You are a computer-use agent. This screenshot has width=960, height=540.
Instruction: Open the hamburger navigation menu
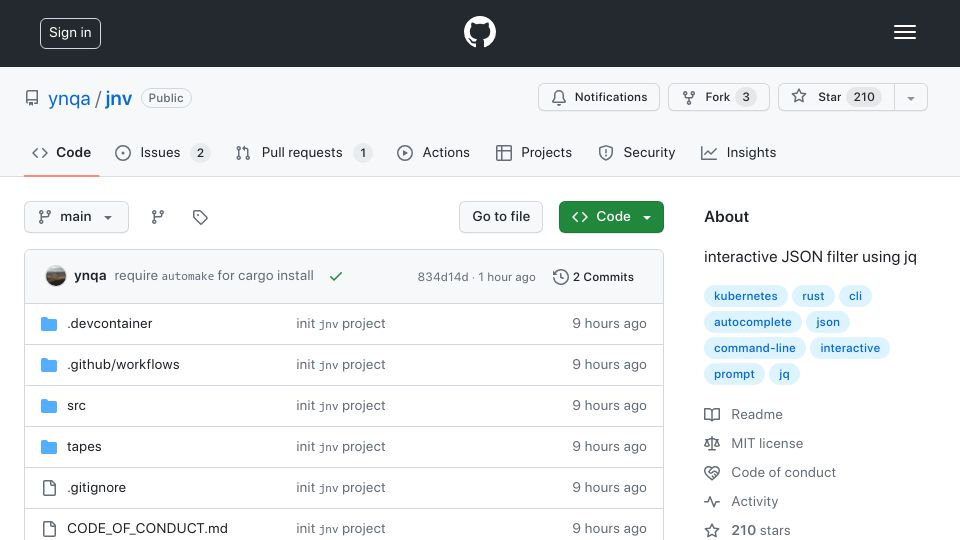[904, 32]
